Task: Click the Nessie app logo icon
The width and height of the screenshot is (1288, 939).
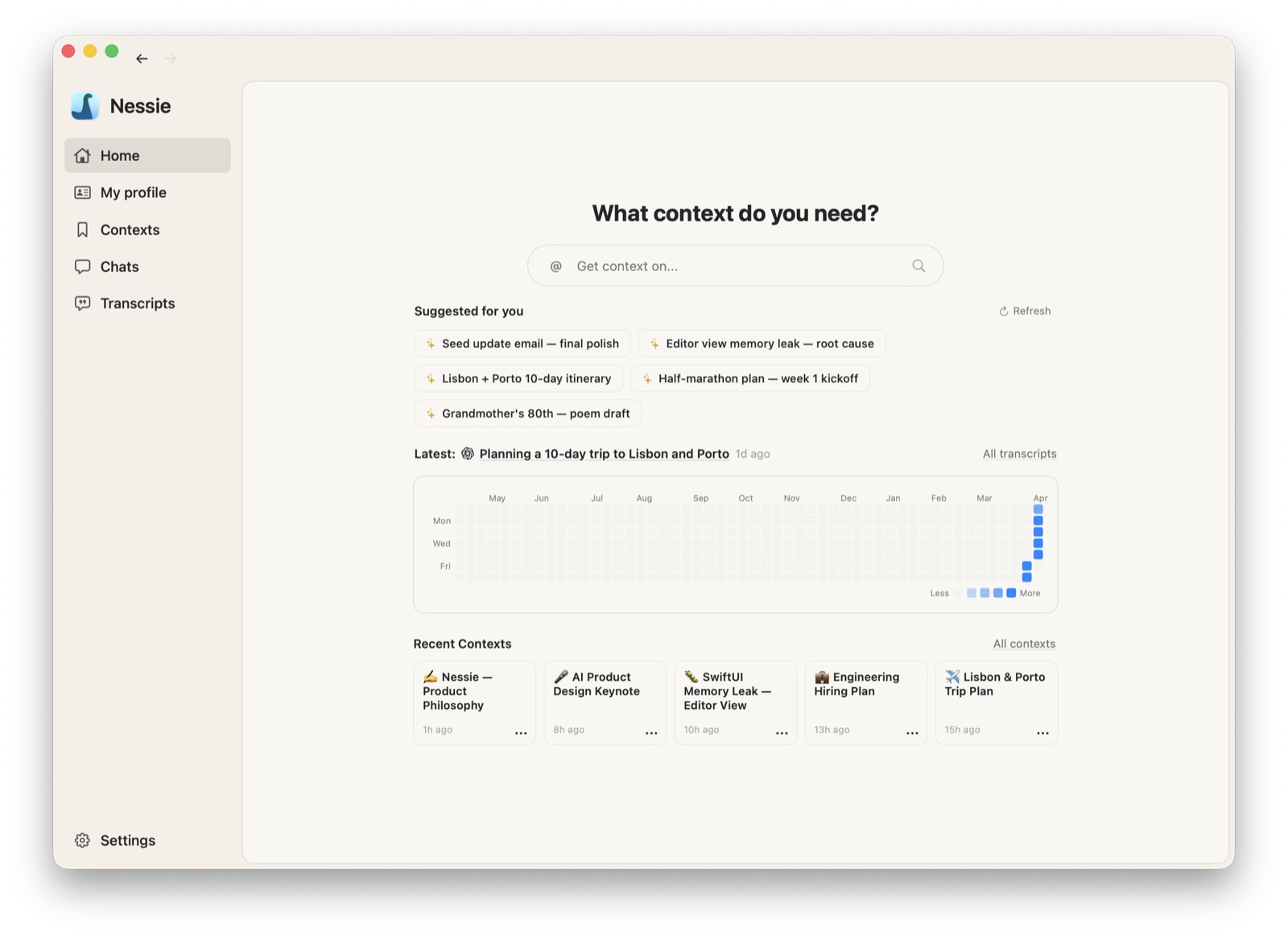Action: point(85,106)
